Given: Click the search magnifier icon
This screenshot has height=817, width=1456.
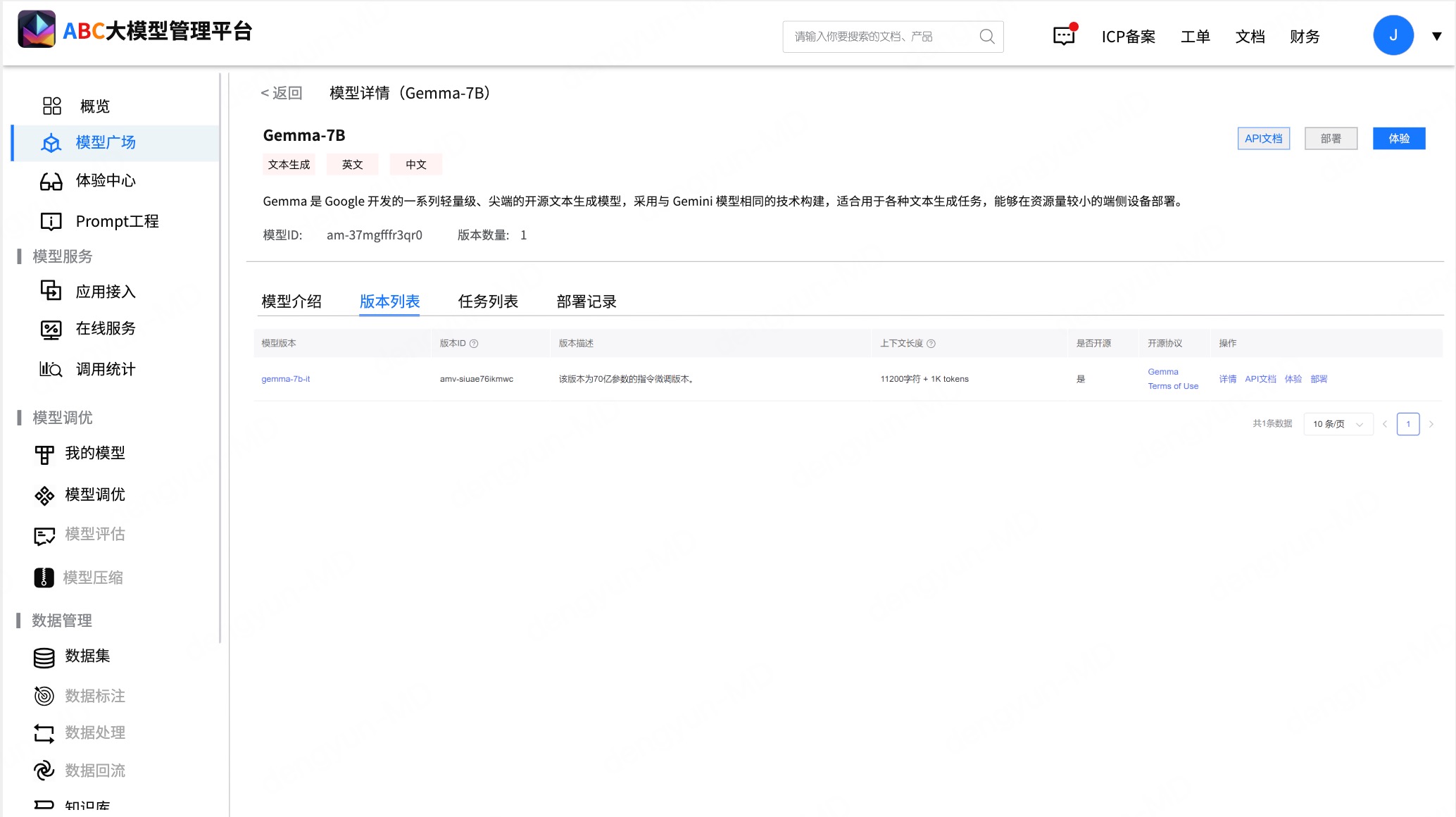Looking at the screenshot, I should 987,37.
